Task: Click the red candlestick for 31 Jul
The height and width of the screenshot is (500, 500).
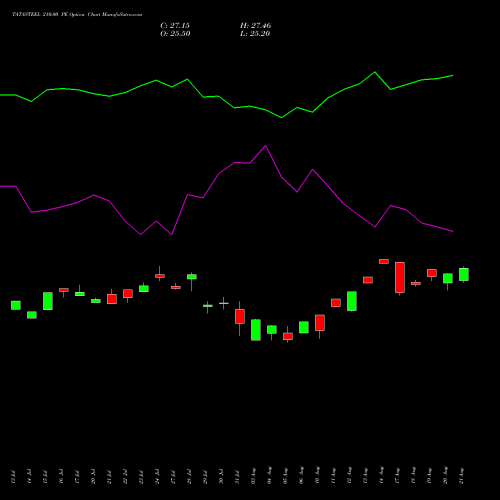Action: pyautogui.click(x=240, y=316)
